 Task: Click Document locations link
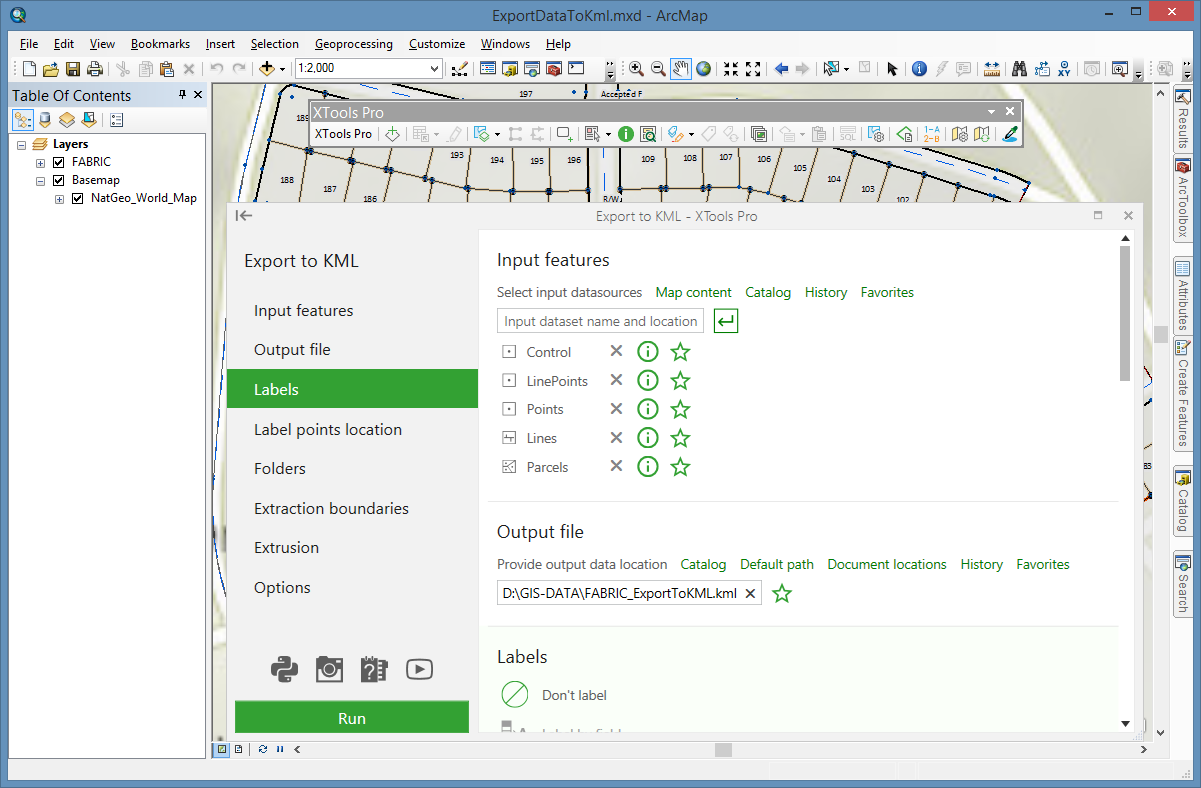887,564
